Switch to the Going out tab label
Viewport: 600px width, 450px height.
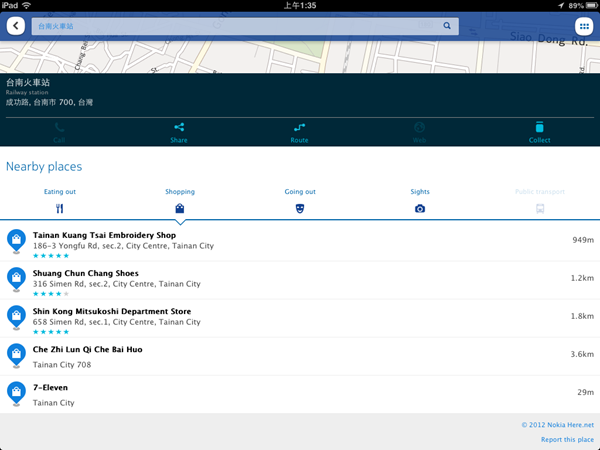[x=300, y=192]
